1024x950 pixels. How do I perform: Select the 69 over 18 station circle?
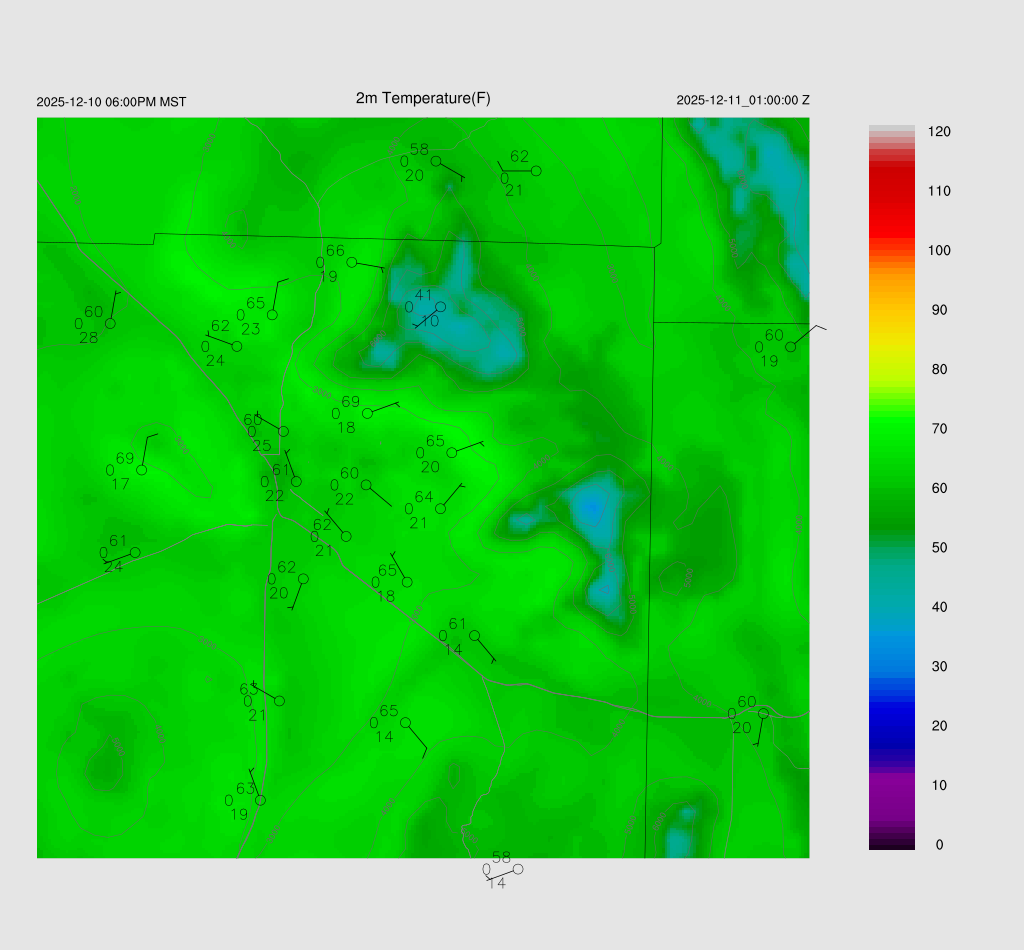(367, 413)
